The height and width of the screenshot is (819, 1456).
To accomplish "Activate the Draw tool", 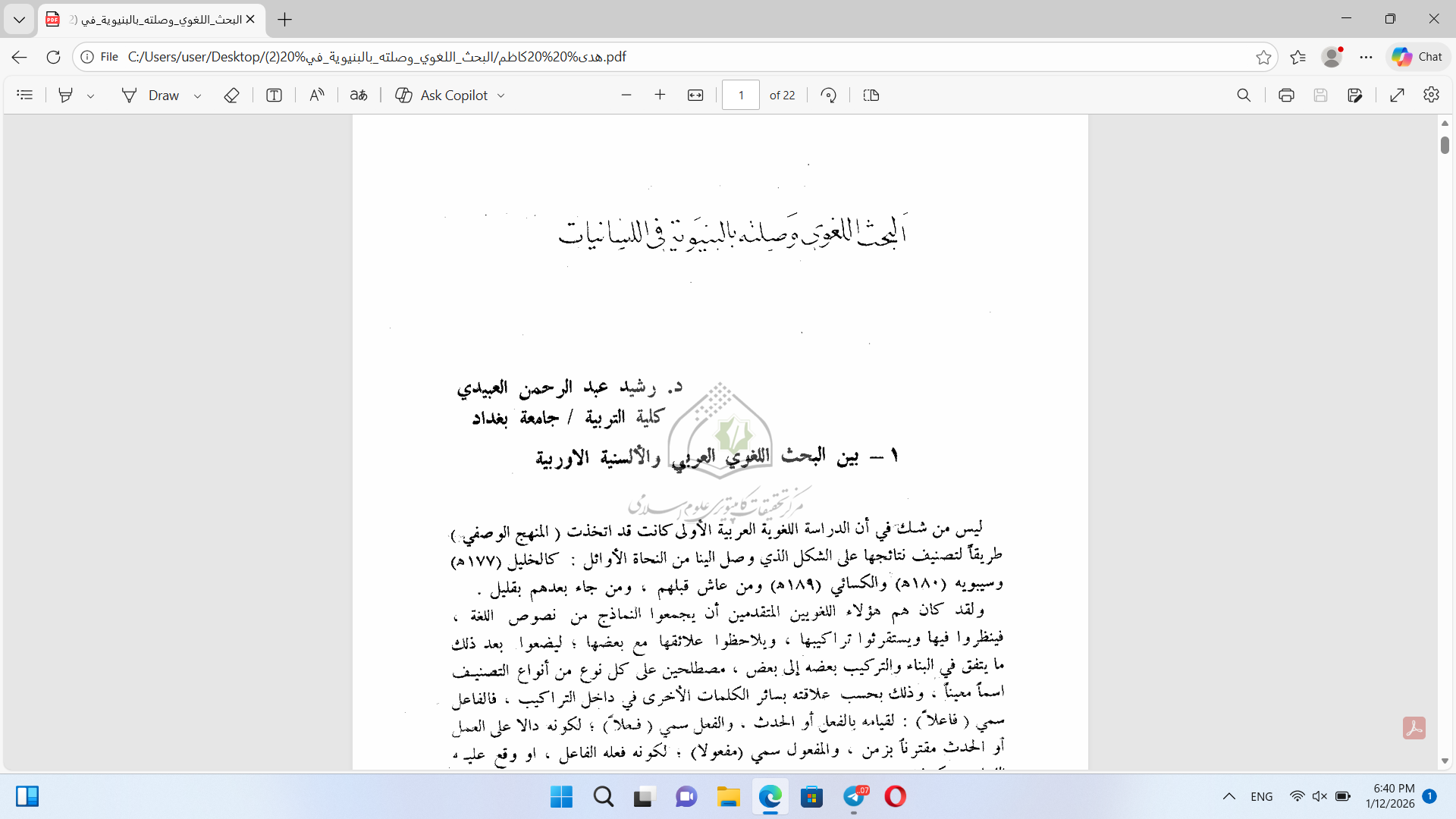I will tap(151, 95).
